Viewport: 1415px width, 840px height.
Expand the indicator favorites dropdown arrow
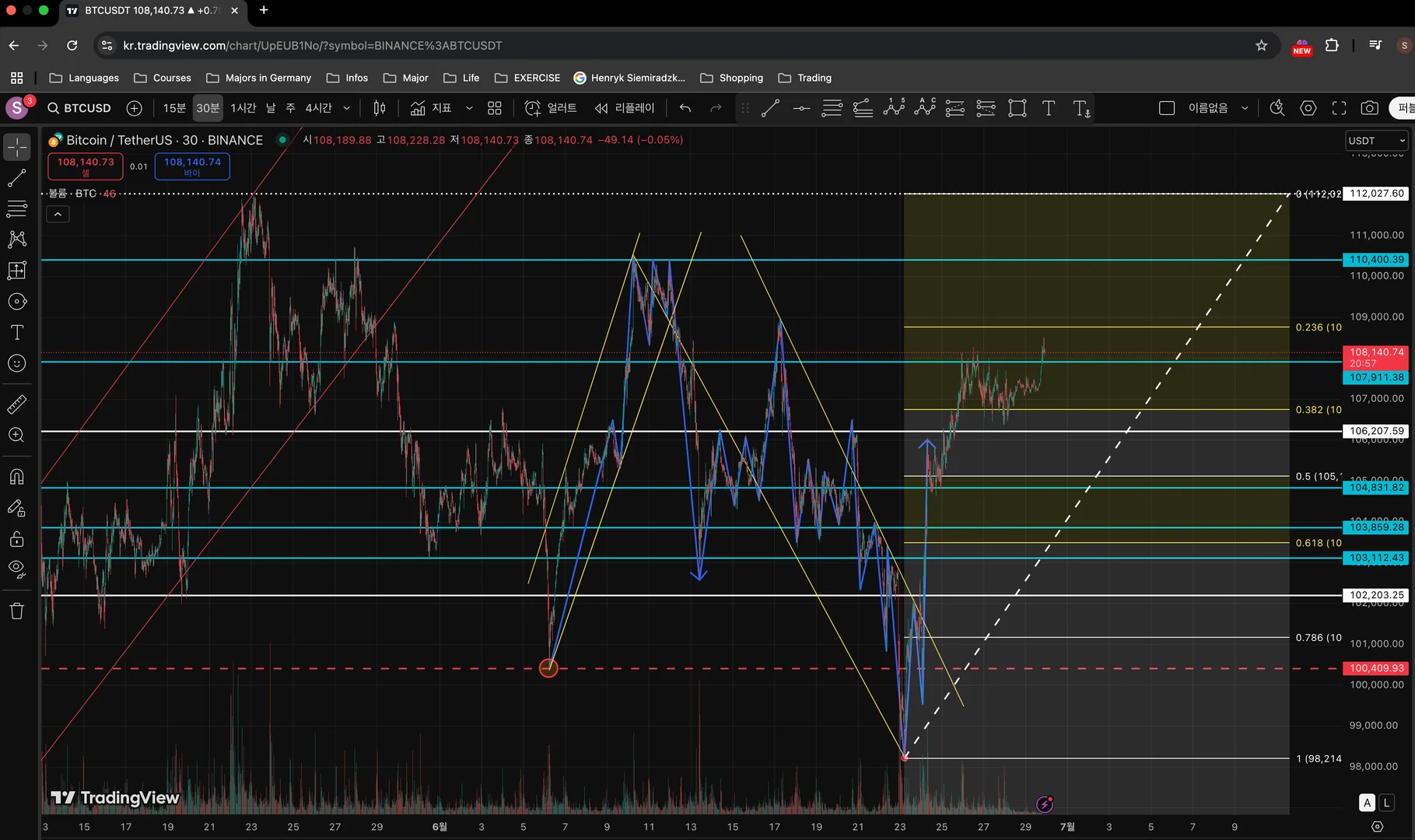(x=469, y=108)
